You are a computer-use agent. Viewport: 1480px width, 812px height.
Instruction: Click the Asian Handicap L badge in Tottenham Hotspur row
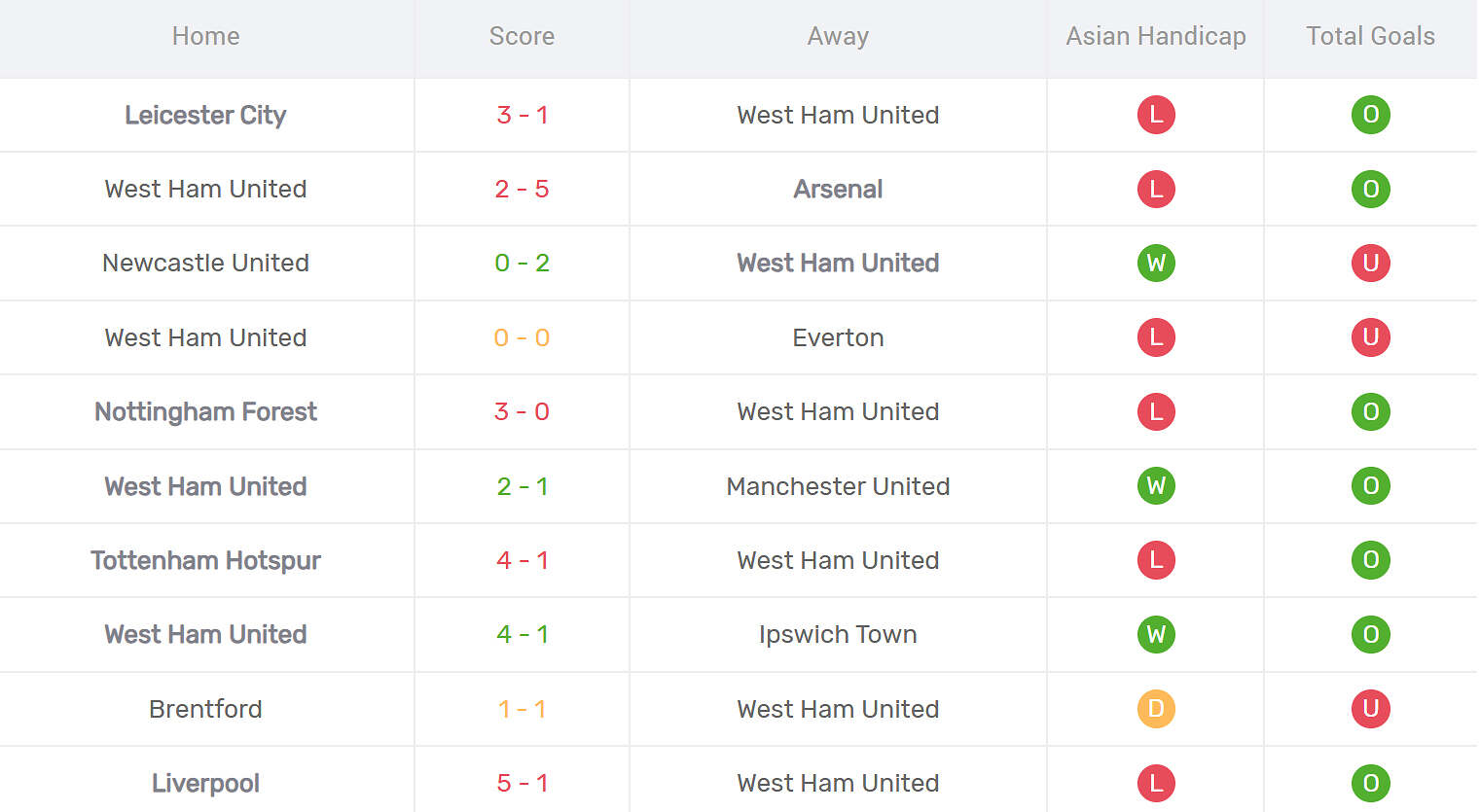point(1156,560)
